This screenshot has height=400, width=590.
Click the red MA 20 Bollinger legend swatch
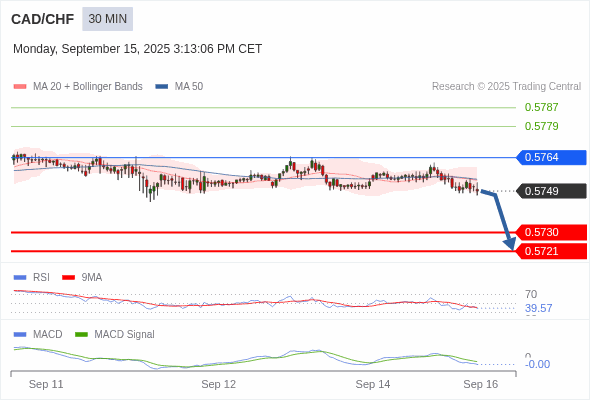click(20, 87)
